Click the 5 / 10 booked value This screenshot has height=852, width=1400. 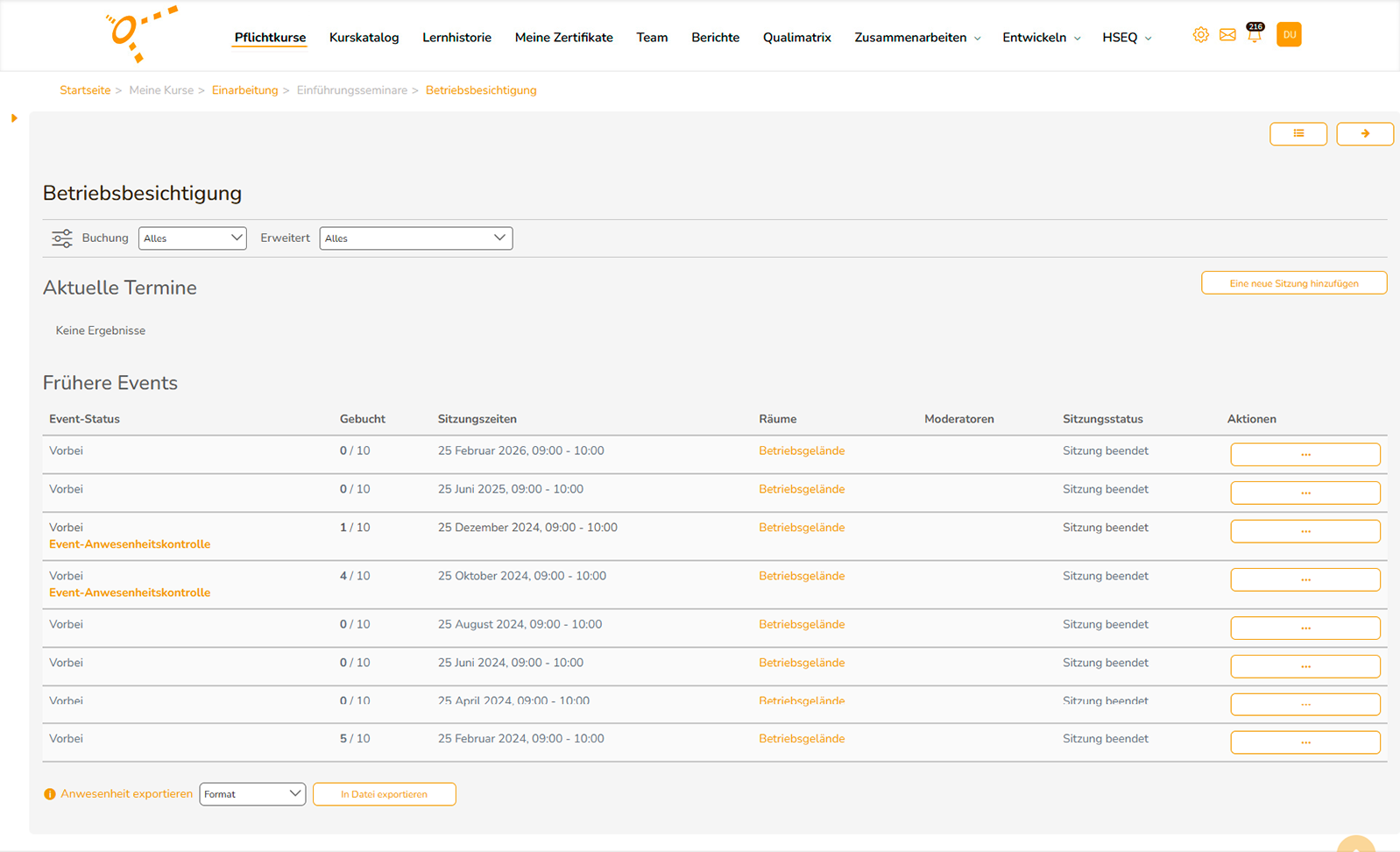tap(355, 739)
